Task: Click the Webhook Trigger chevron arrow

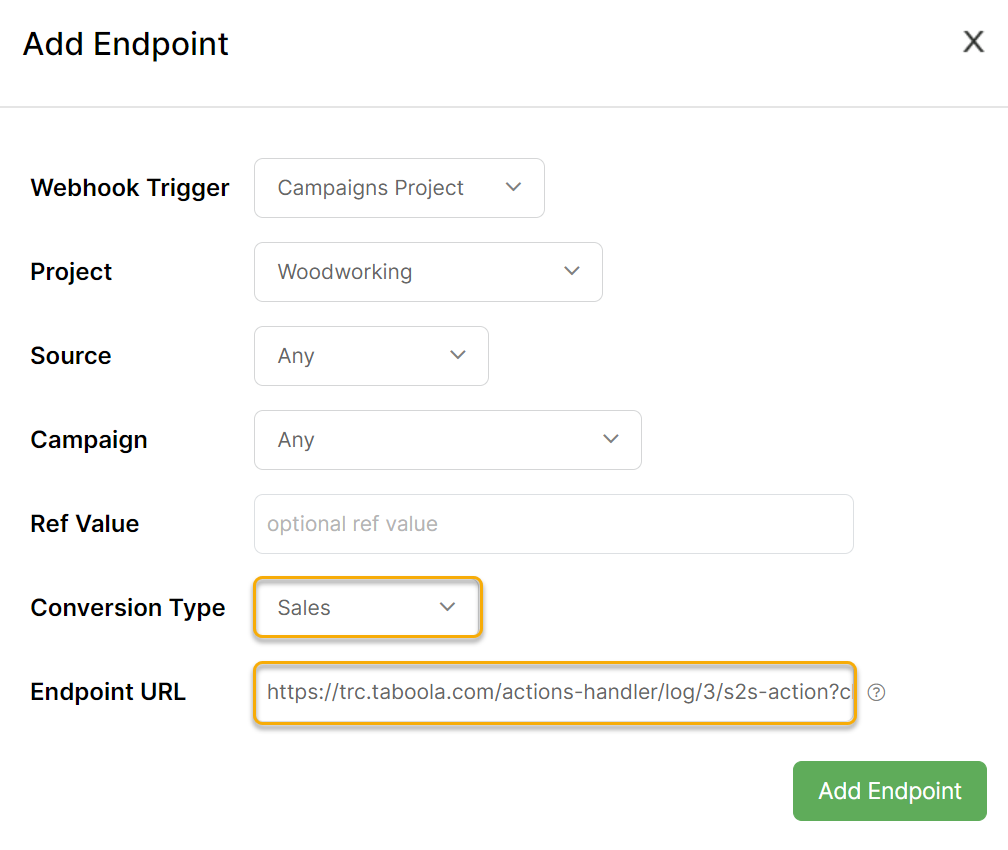Action: 514,187
